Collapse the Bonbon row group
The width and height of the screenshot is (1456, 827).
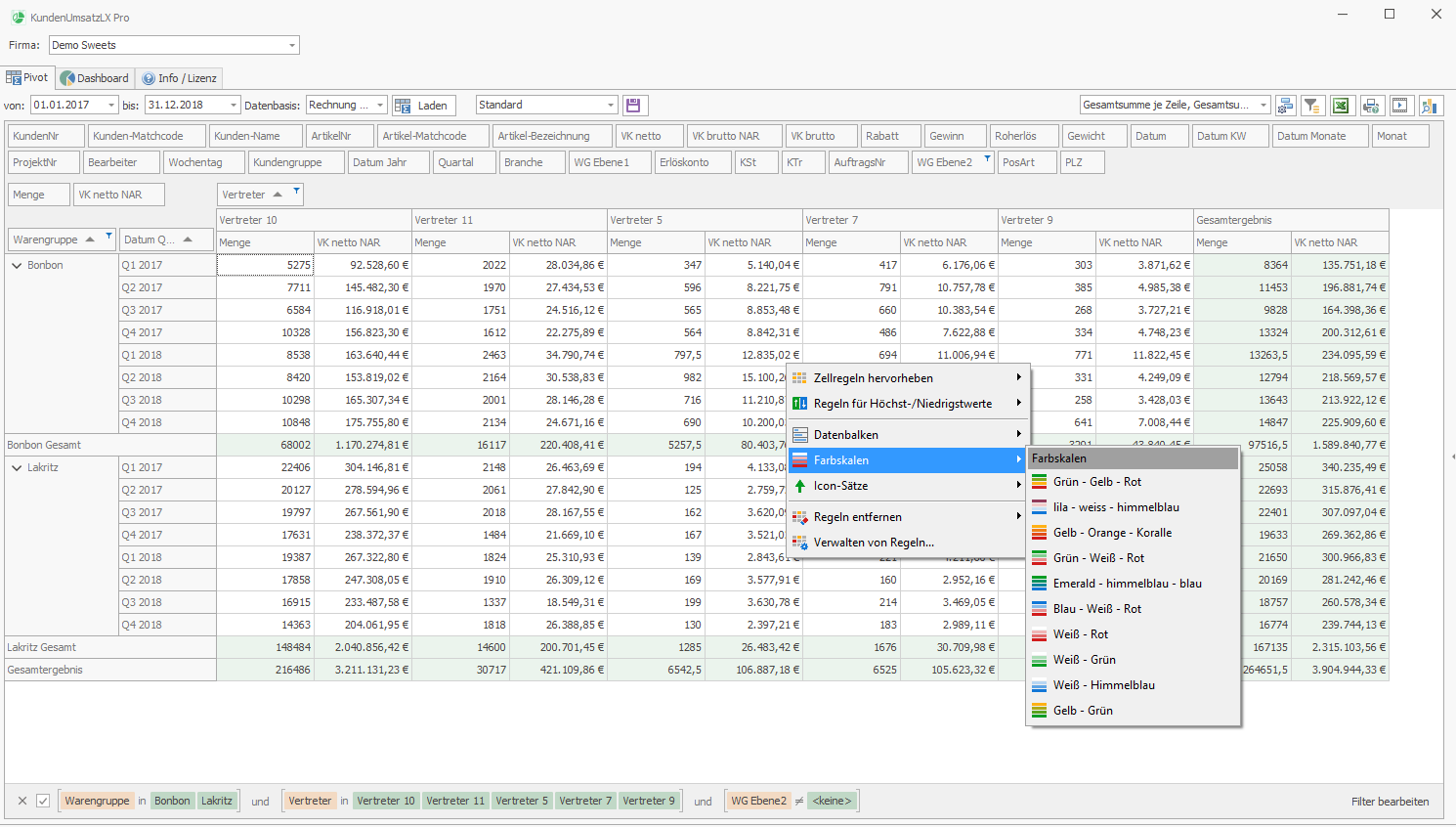17,265
